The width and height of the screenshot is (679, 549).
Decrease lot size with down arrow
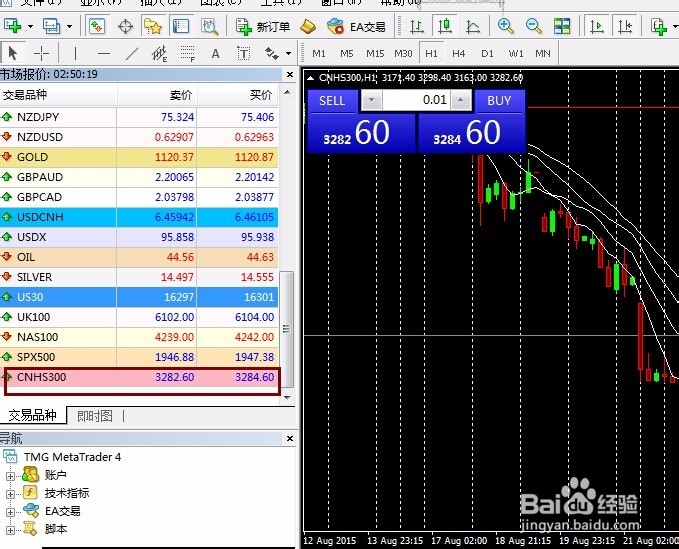[x=371, y=100]
